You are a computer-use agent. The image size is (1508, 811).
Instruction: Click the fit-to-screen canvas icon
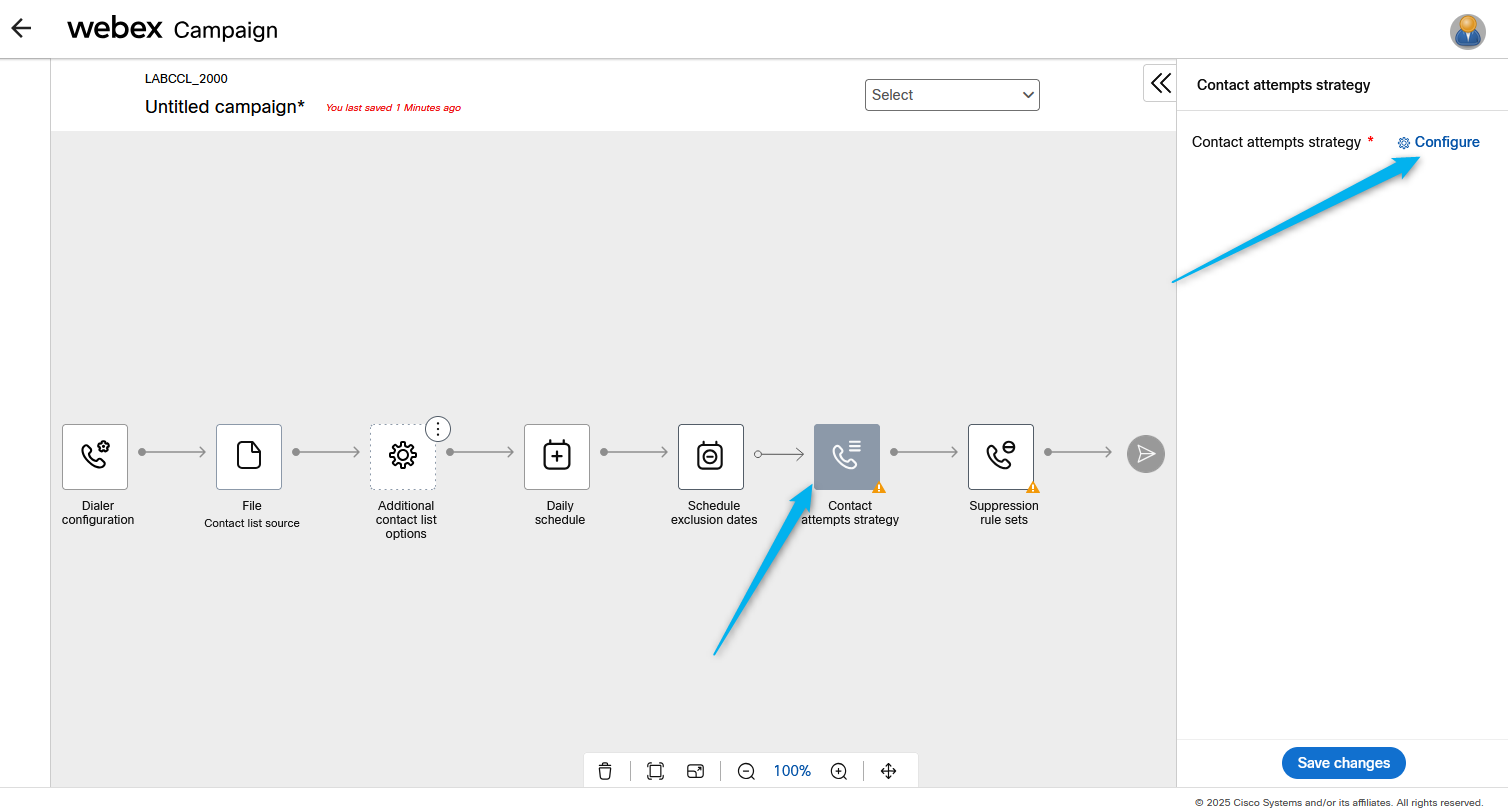click(655, 771)
